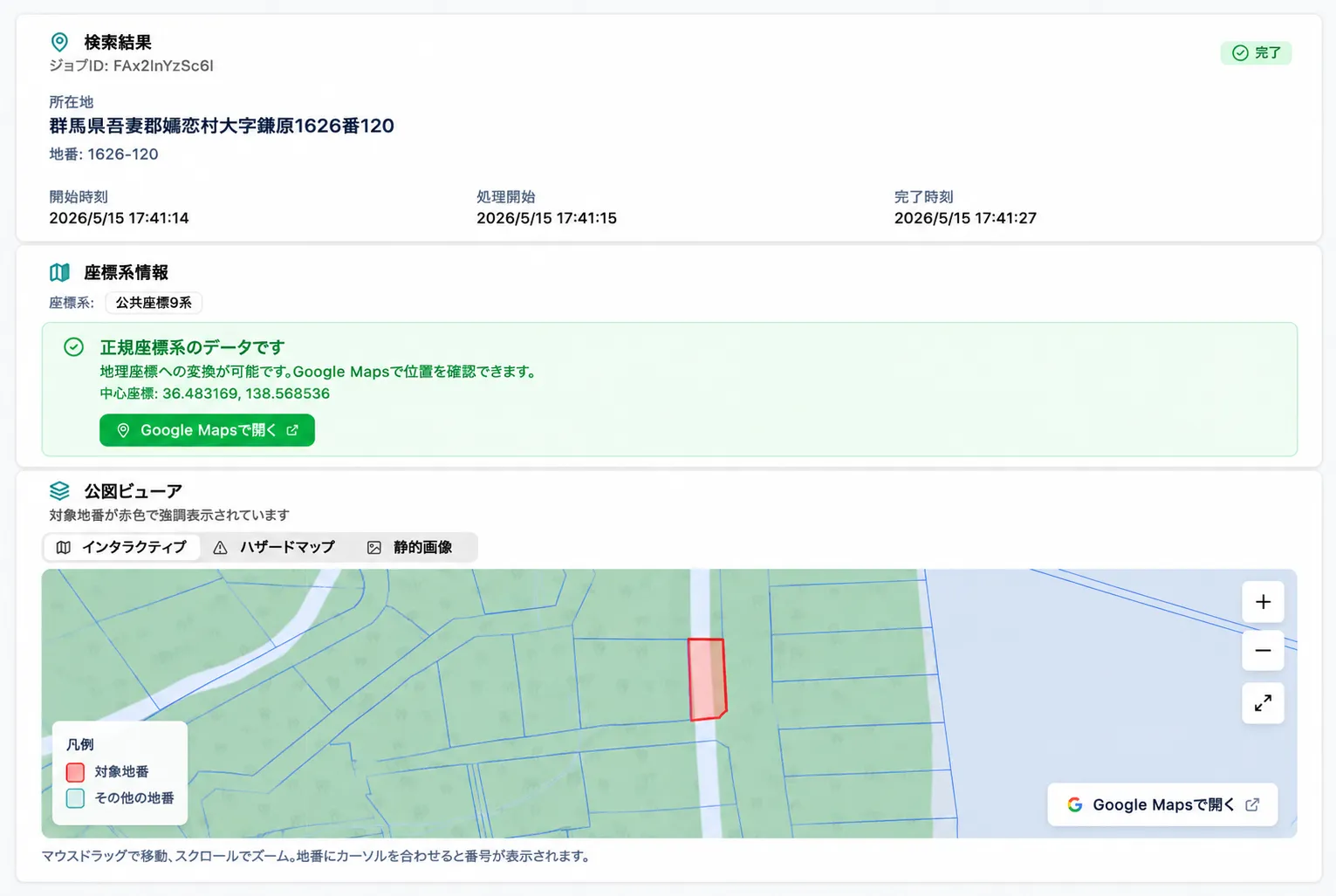
Task: Click the image icon on the 静的画像 tab
Action: [374, 548]
